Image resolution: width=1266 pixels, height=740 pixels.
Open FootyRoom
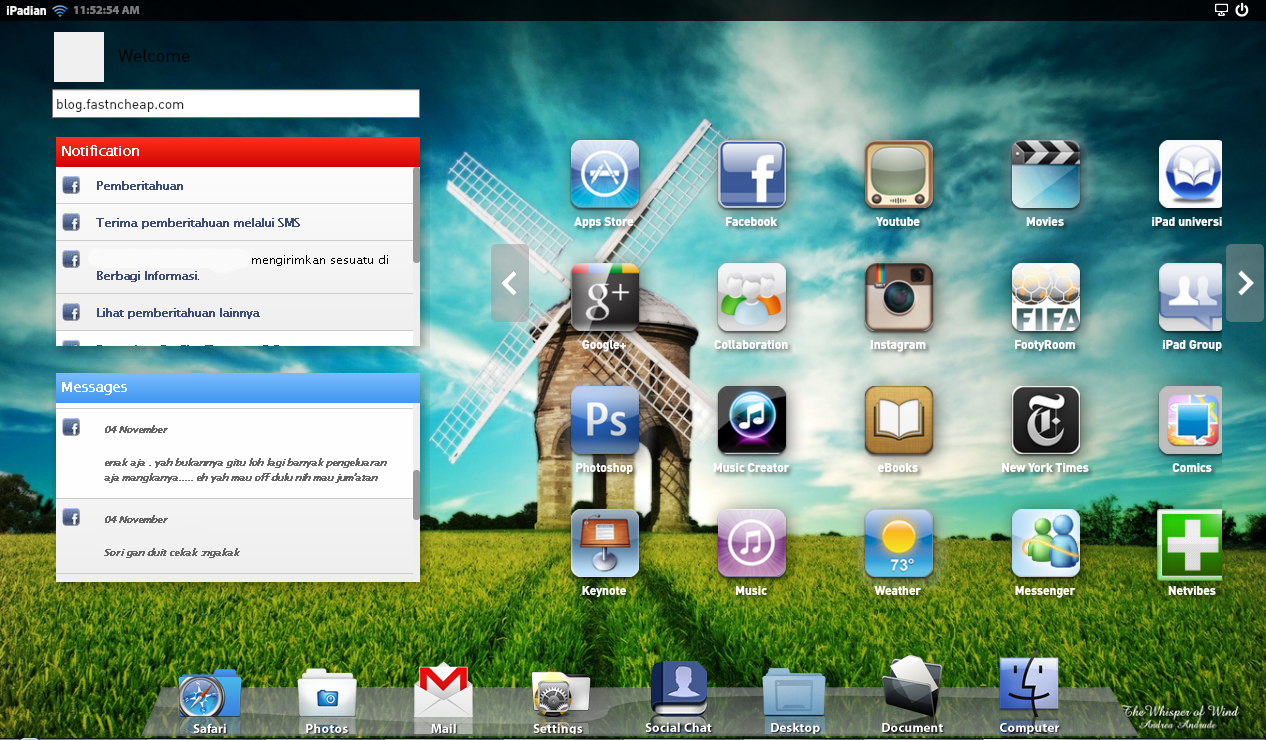pyautogui.click(x=1045, y=297)
